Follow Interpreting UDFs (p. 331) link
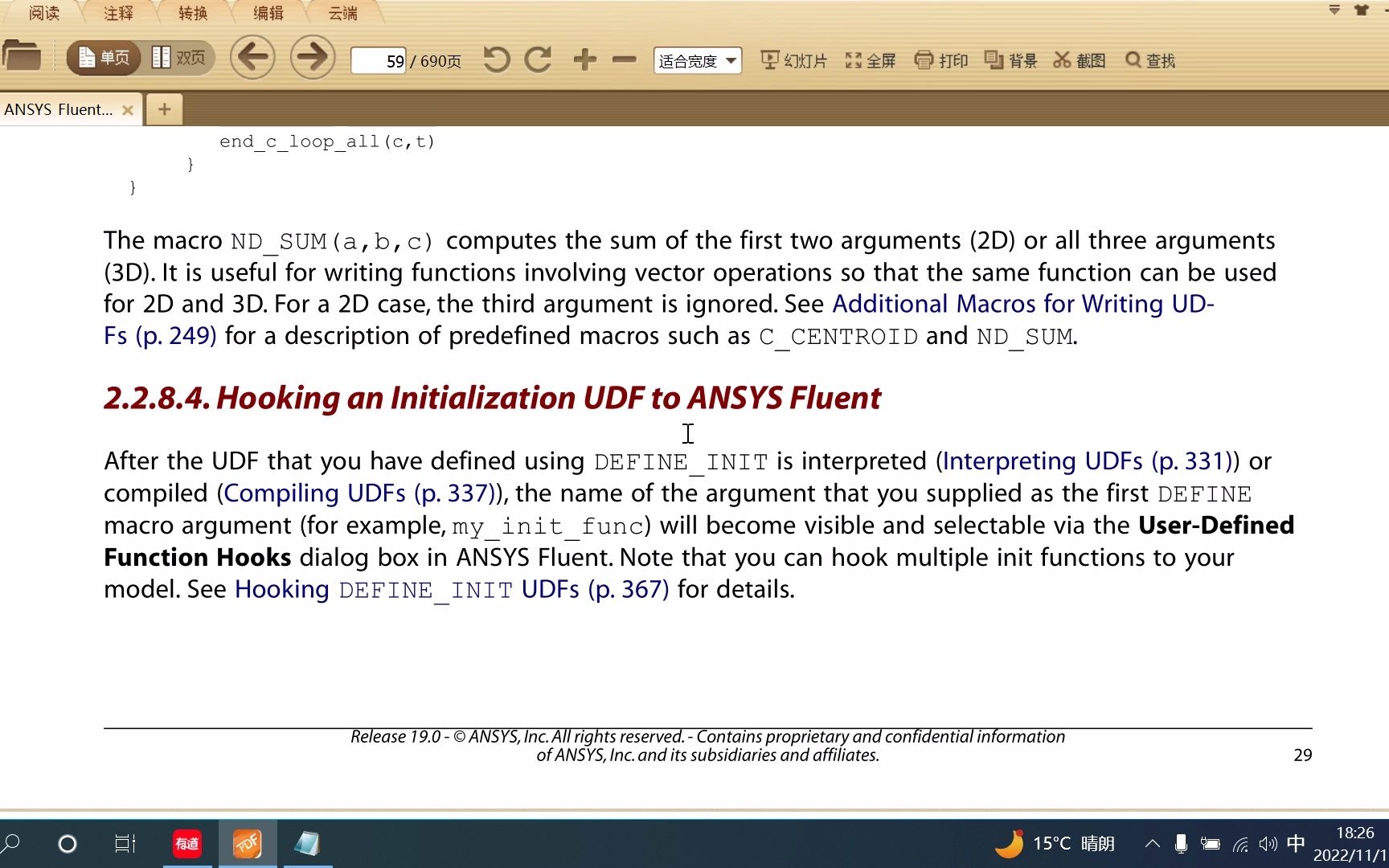 (x=1088, y=461)
